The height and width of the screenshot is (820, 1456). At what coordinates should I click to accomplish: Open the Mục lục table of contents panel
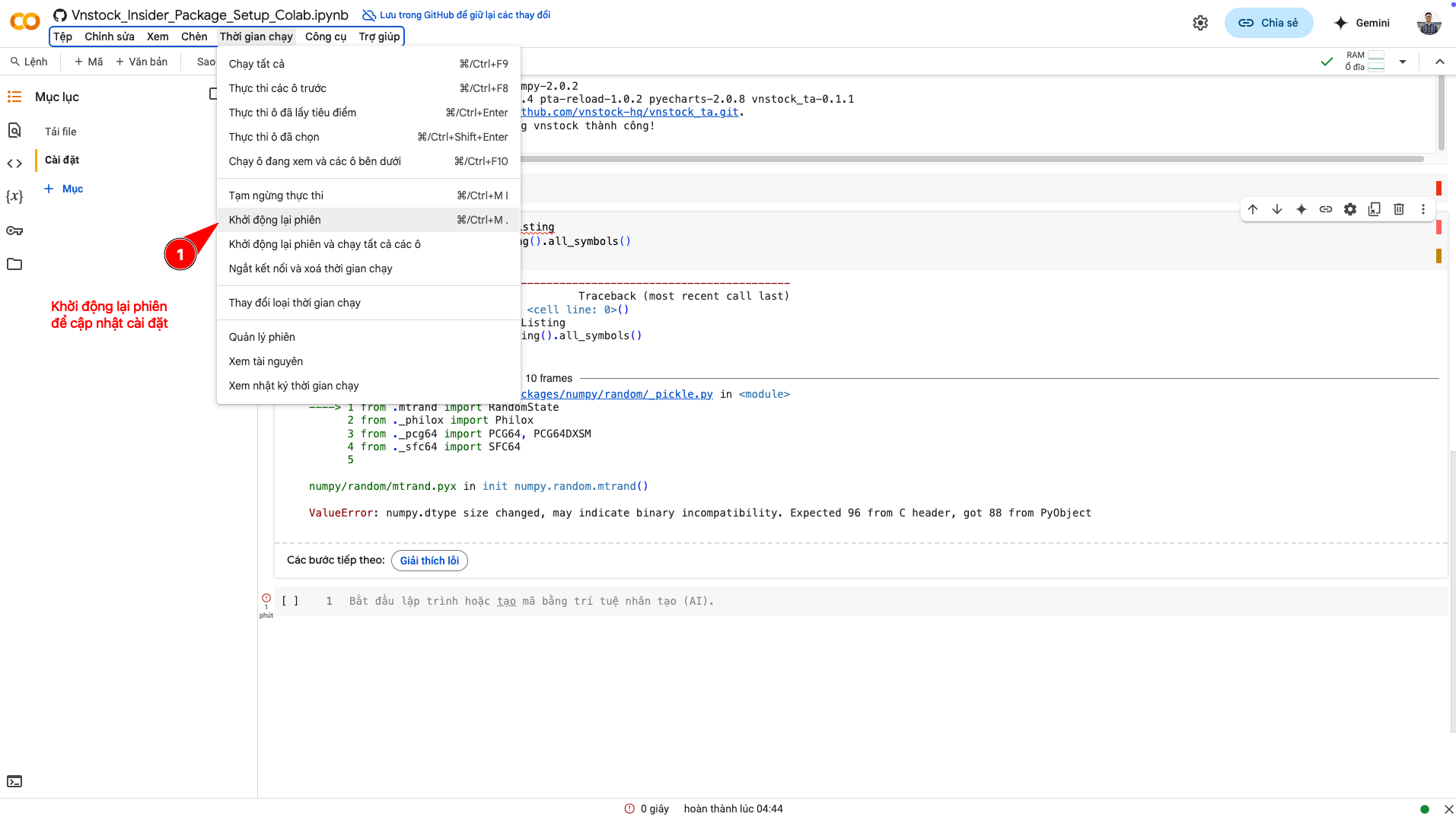click(x=14, y=97)
